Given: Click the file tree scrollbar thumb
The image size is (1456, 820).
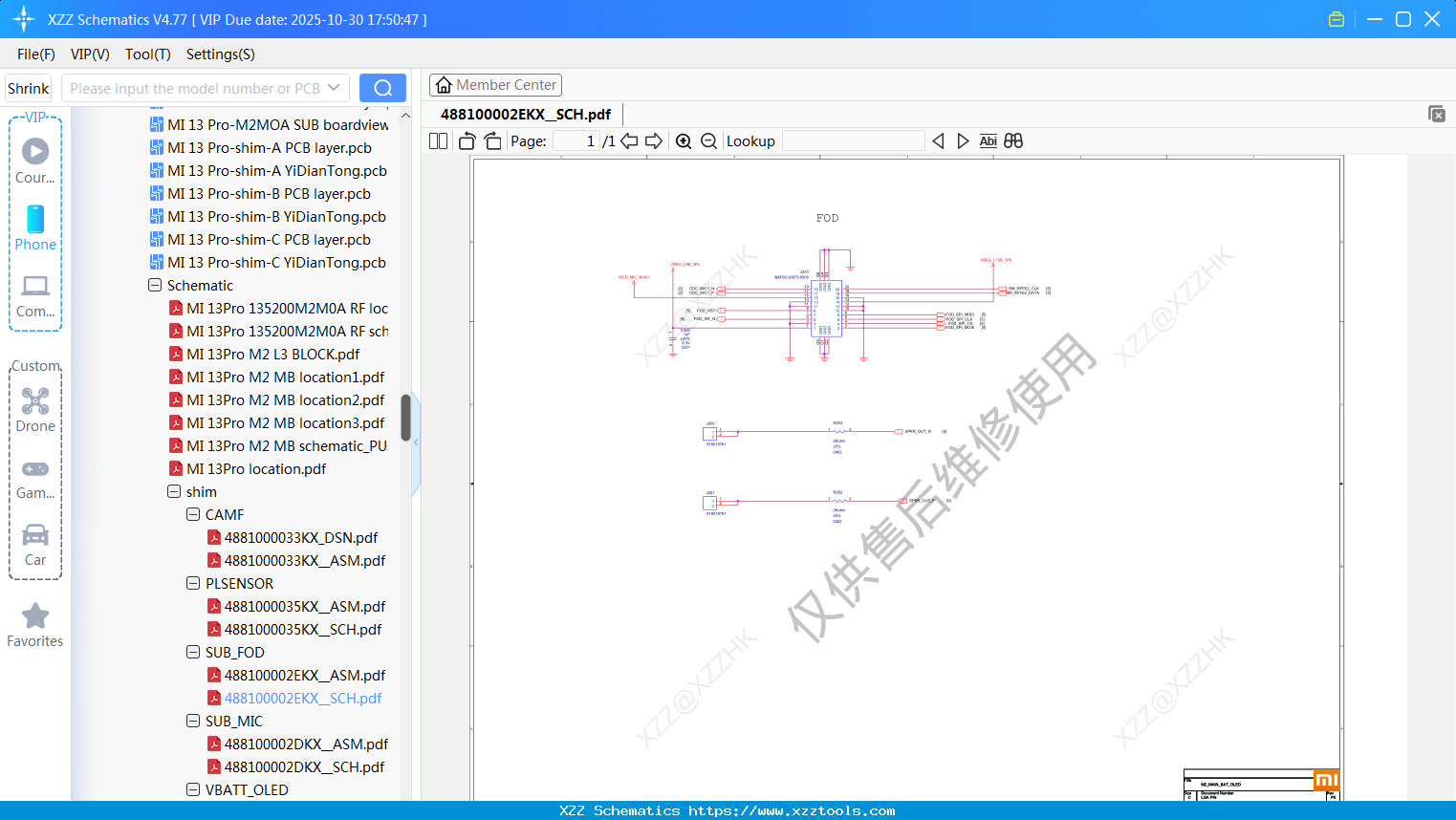Looking at the screenshot, I should click(405, 418).
